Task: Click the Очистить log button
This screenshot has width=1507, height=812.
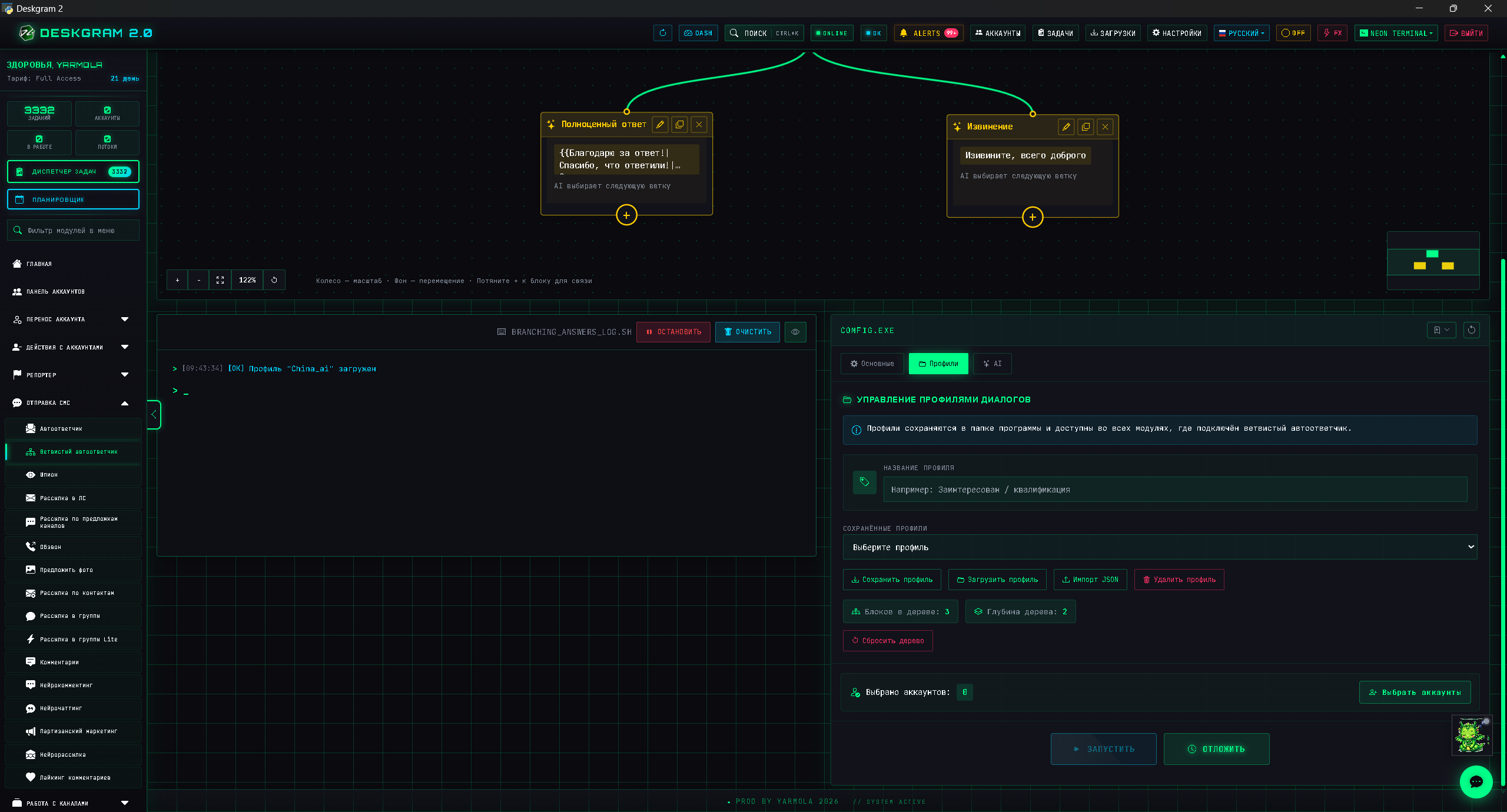Action: click(x=748, y=332)
